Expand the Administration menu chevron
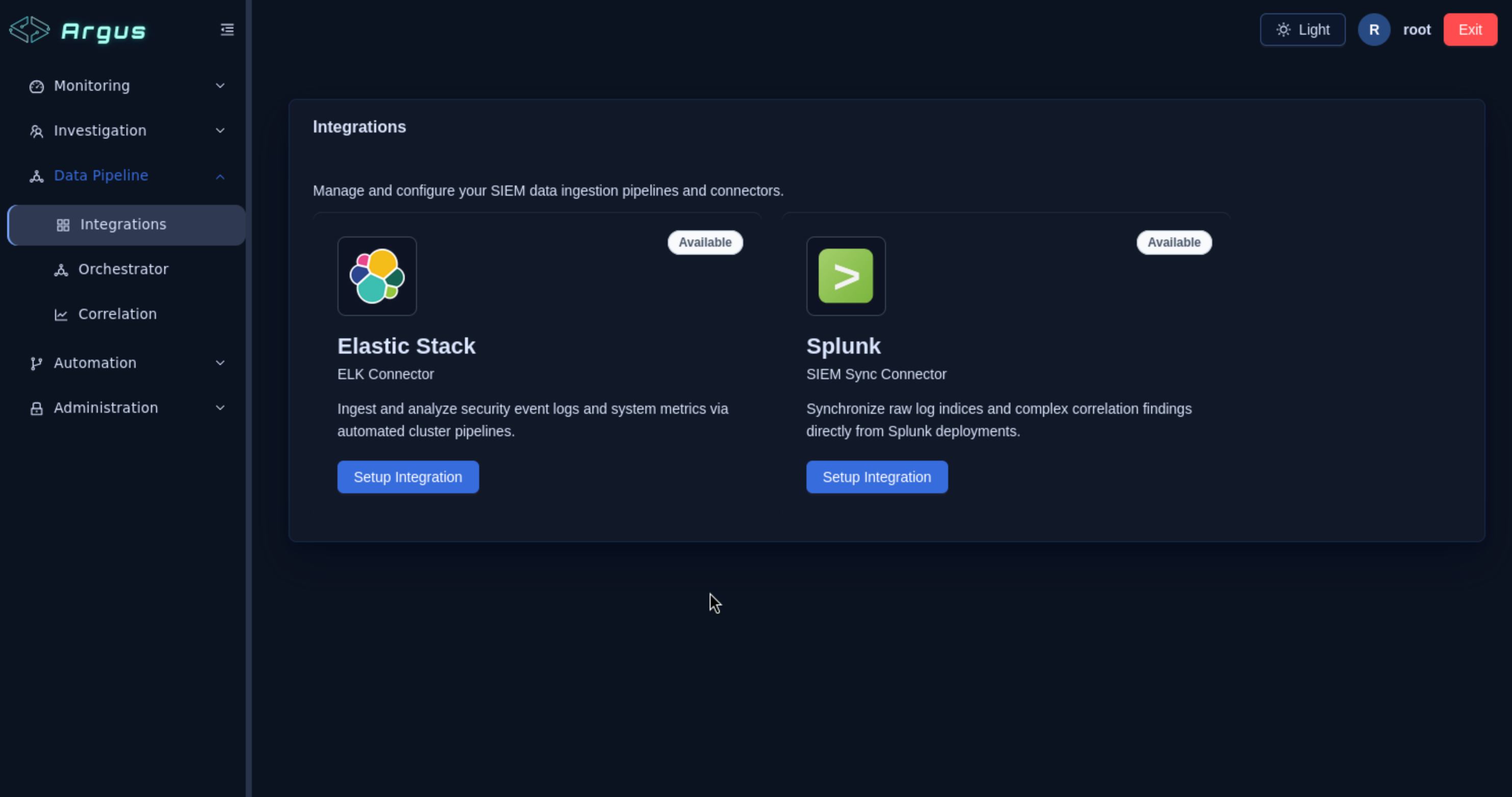 click(x=220, y=407)
